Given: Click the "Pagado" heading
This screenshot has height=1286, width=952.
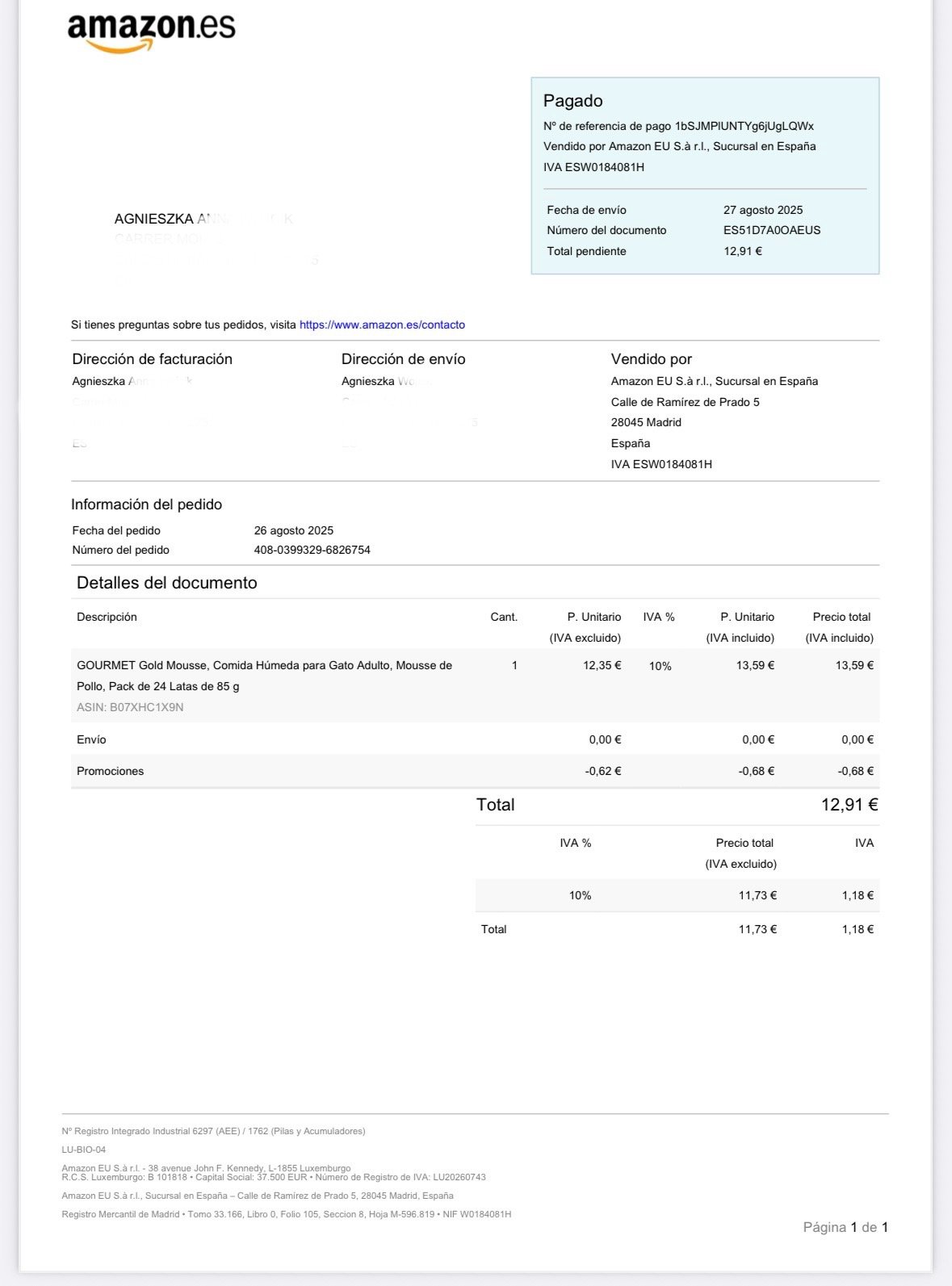Looking at the screenshot, I should pos(572,101).
